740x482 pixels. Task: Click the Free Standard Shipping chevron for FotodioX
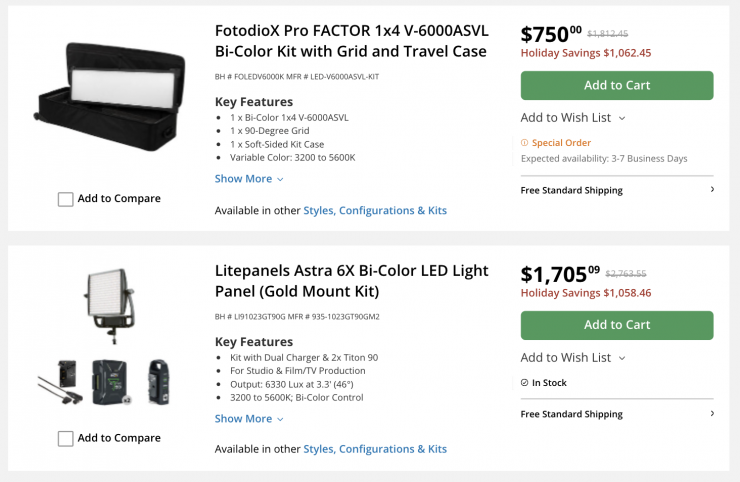pyautogui.click(x=711, y=190)
